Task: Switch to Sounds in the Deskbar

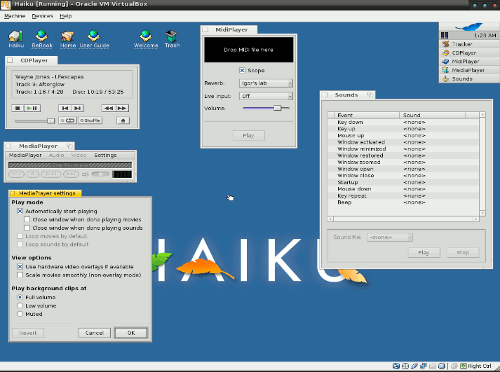Action: [469, 79]
